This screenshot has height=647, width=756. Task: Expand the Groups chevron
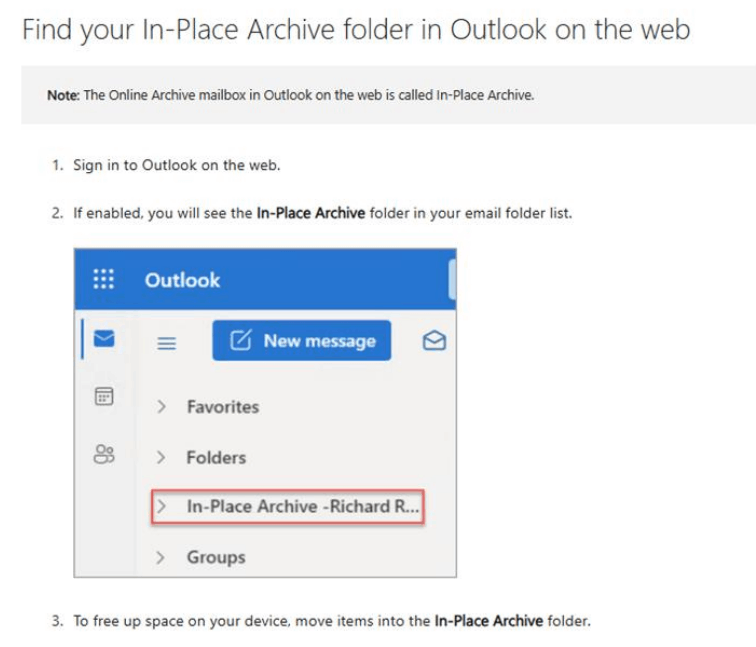[x=161, y=557]
